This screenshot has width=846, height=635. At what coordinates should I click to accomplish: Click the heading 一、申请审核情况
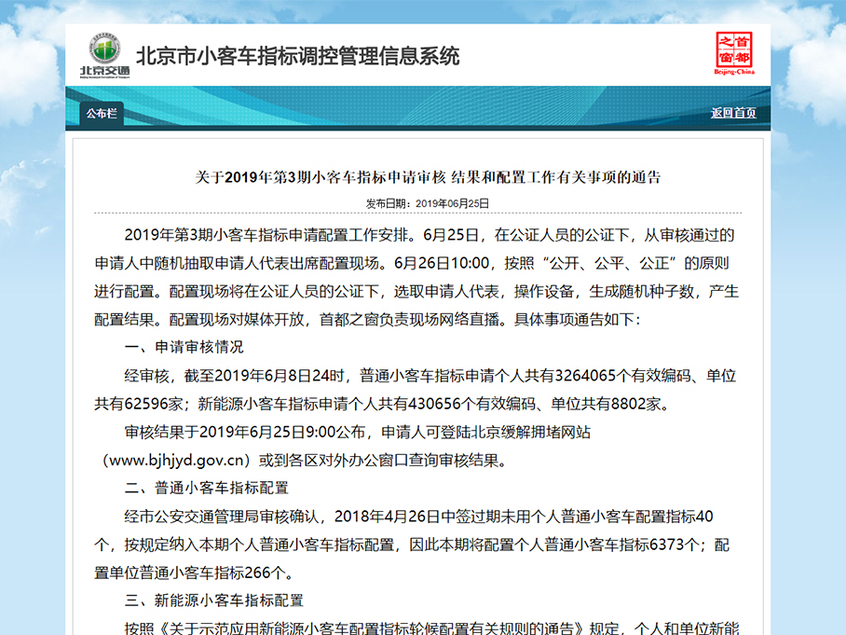pyautogui.click(x=184, y=347)
